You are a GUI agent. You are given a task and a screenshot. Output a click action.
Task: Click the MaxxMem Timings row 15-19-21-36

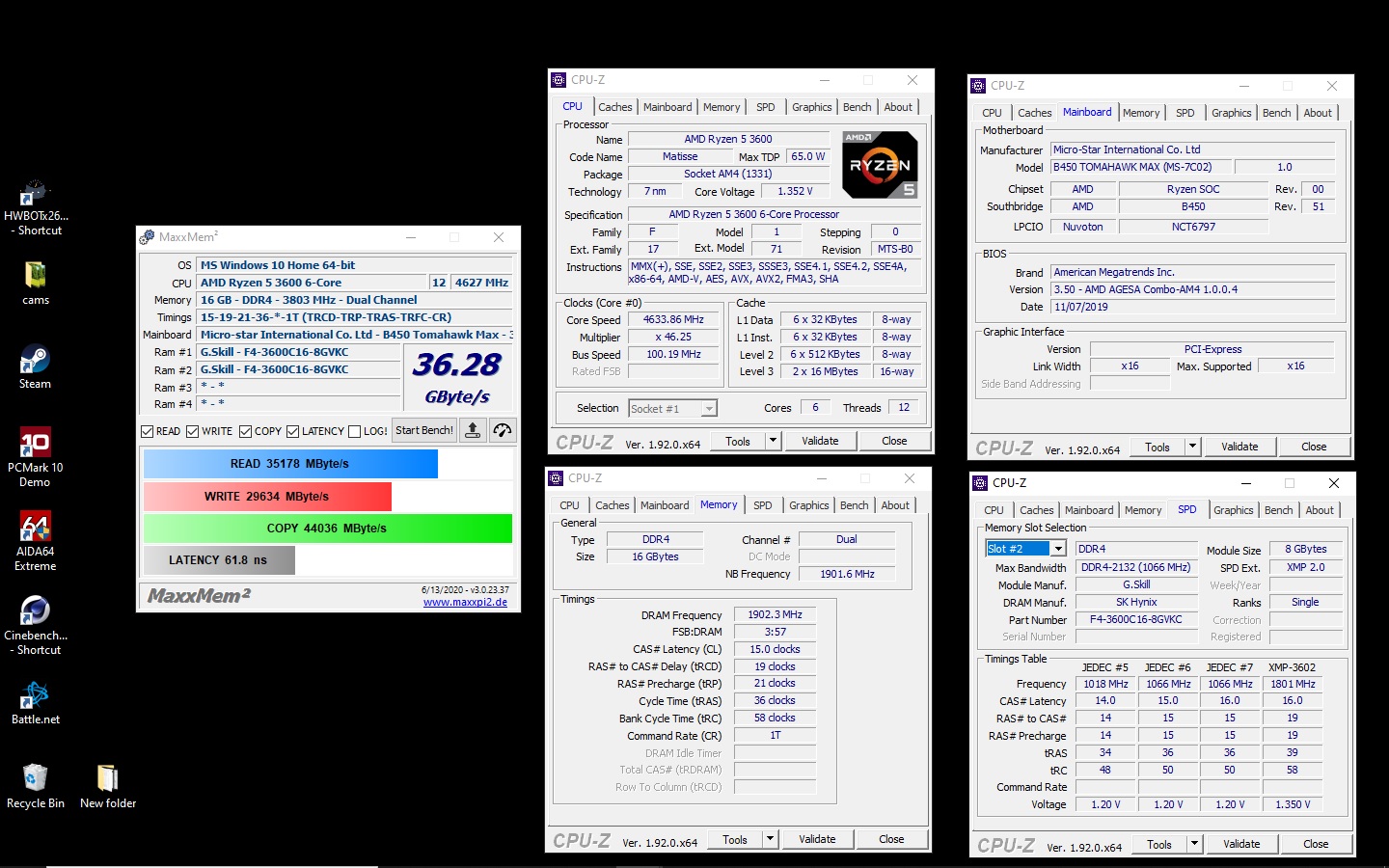[x=354, y=317]
